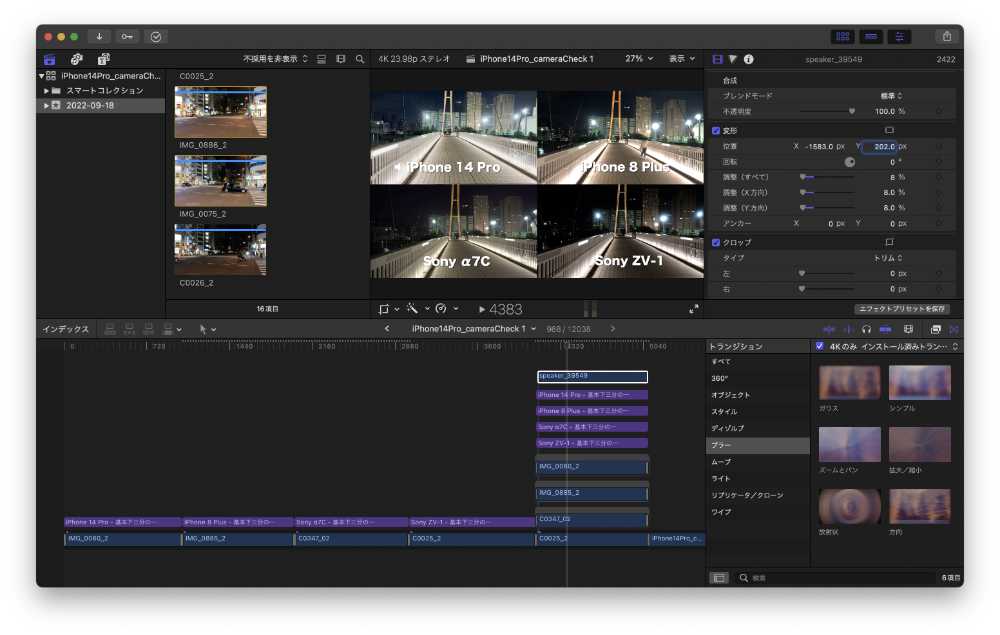Viewport: 1000px width, 635px height.
Task: Open the video inspector tab icon
Action: pos(717,59)
